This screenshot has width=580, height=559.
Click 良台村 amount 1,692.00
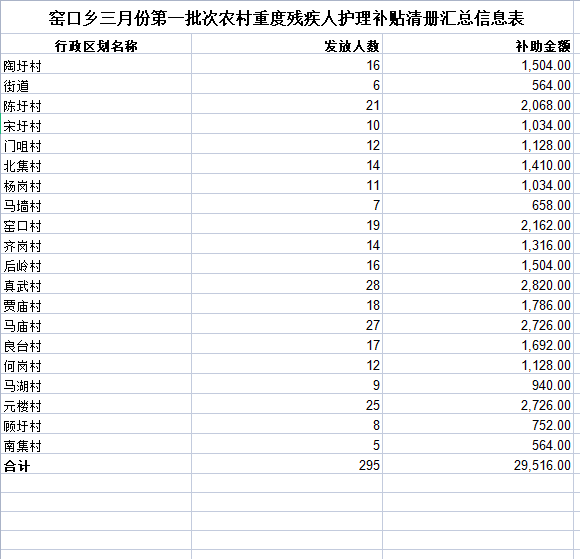pos(478,344)
